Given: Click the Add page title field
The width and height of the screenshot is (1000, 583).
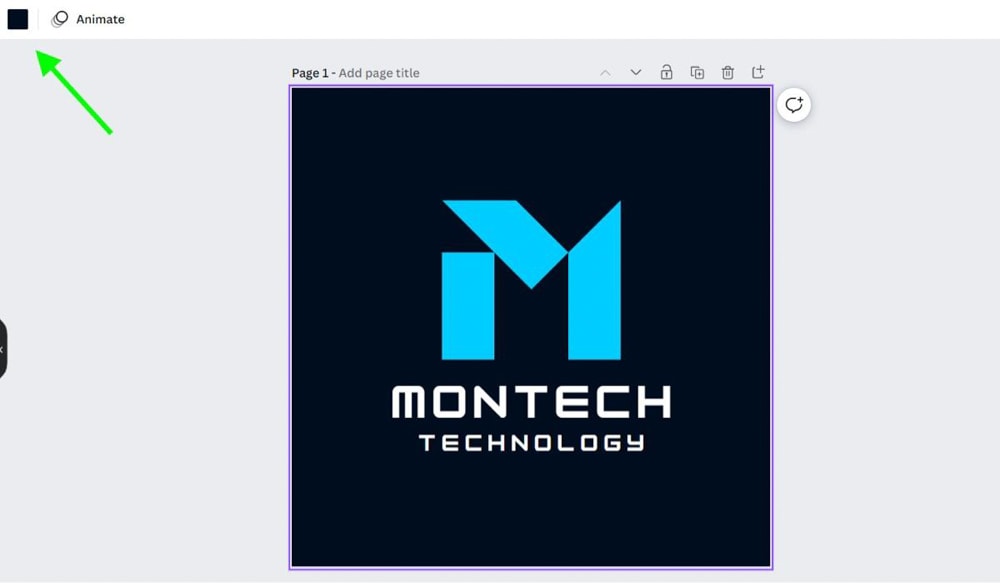Looking at the screenshot, I should (379, 73).
